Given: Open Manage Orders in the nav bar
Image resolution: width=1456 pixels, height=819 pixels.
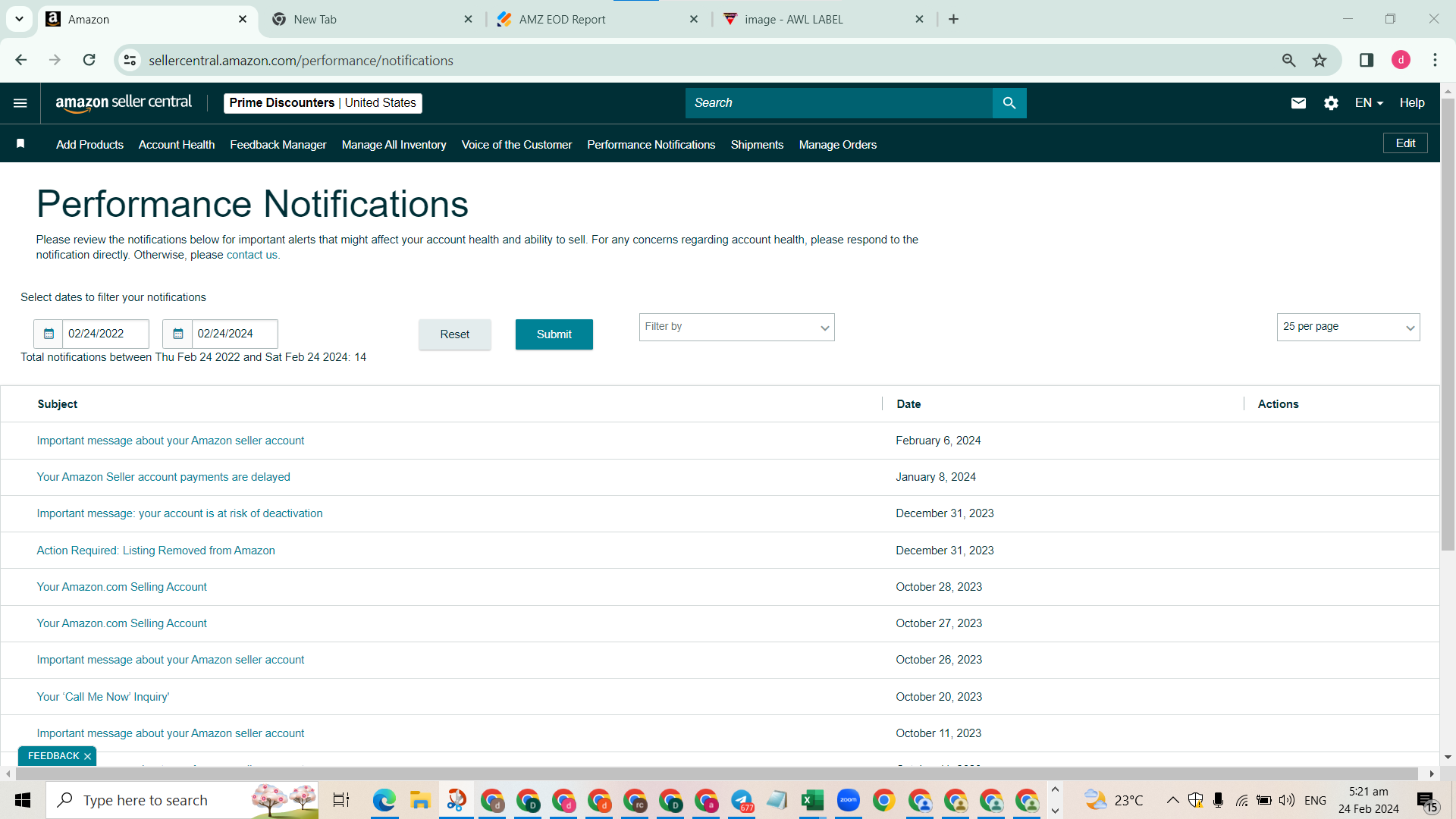Looking at the screenshot, I should (x=838, y=145).
